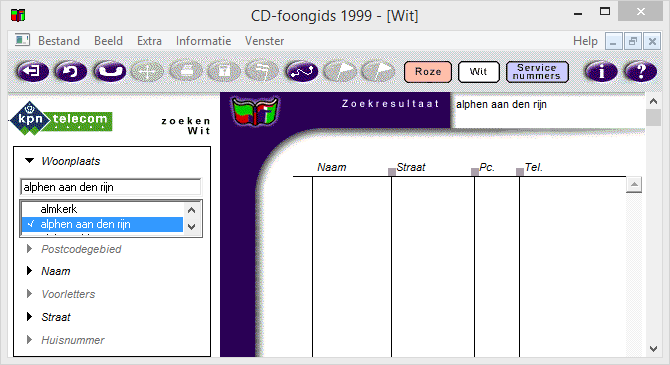This screenshot has height=365, width=670.
Task: Click the telephone handset toolbar icon
Action: (110, 71)
